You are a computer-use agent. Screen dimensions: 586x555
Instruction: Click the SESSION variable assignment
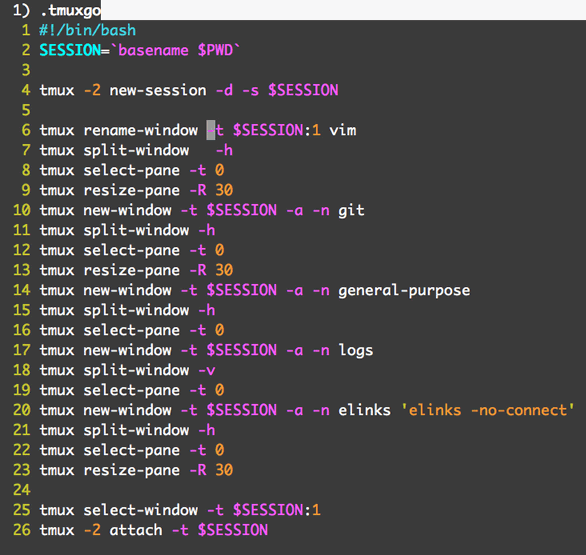(x=70, y=50)
